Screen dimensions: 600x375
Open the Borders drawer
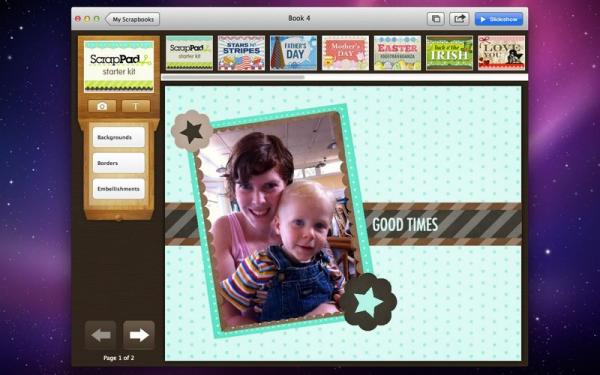click(x=119, y=163)
